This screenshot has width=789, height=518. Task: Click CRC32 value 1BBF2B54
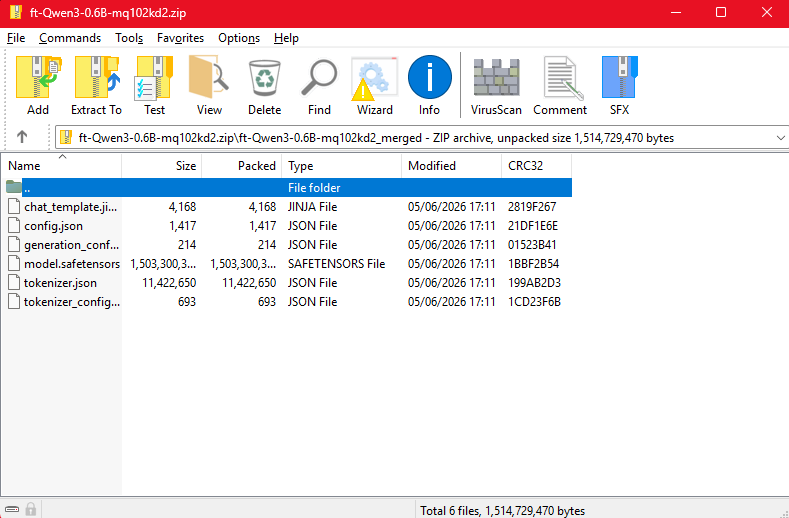(x=533, y=264)
